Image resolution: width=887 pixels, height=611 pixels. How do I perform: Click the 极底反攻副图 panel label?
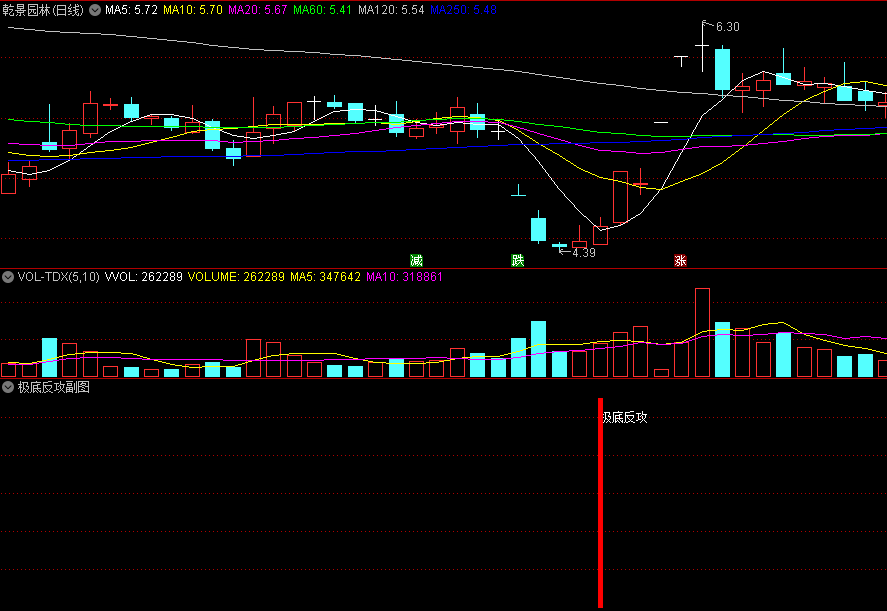(54, 388)
